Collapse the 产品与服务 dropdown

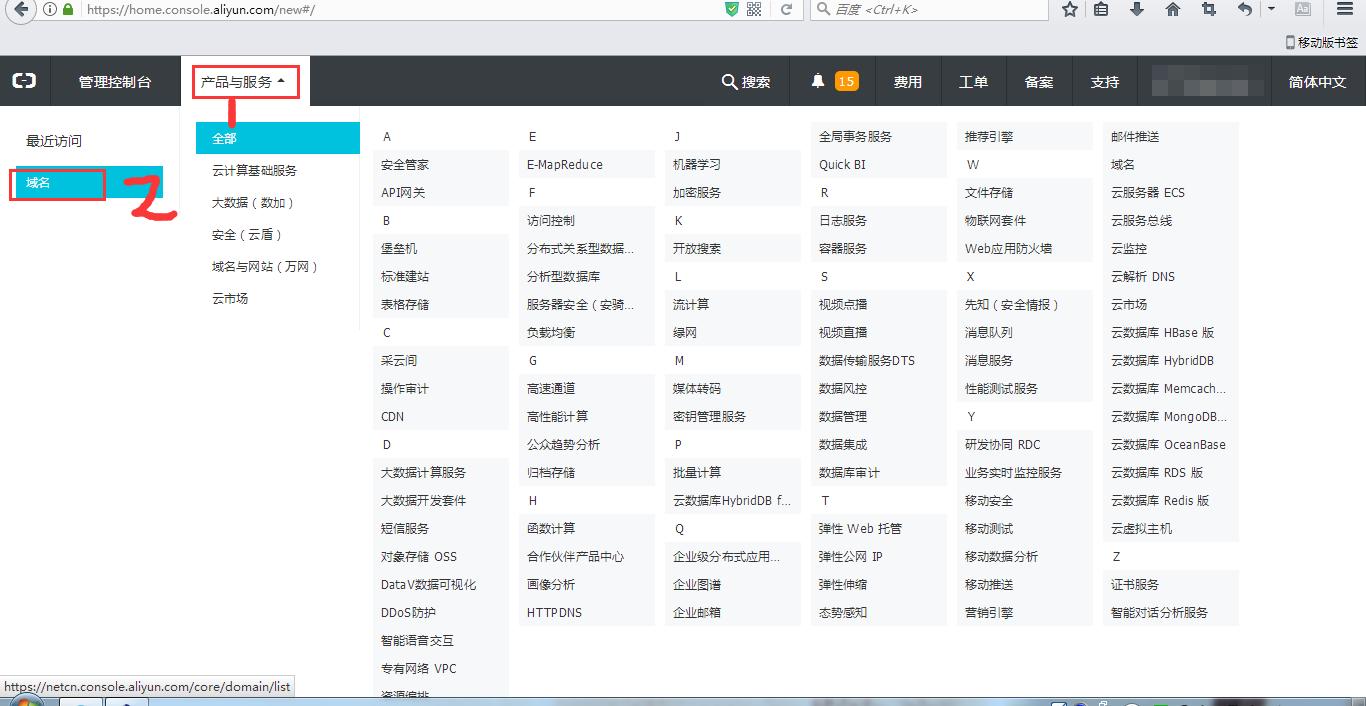[x=245, y=81]
